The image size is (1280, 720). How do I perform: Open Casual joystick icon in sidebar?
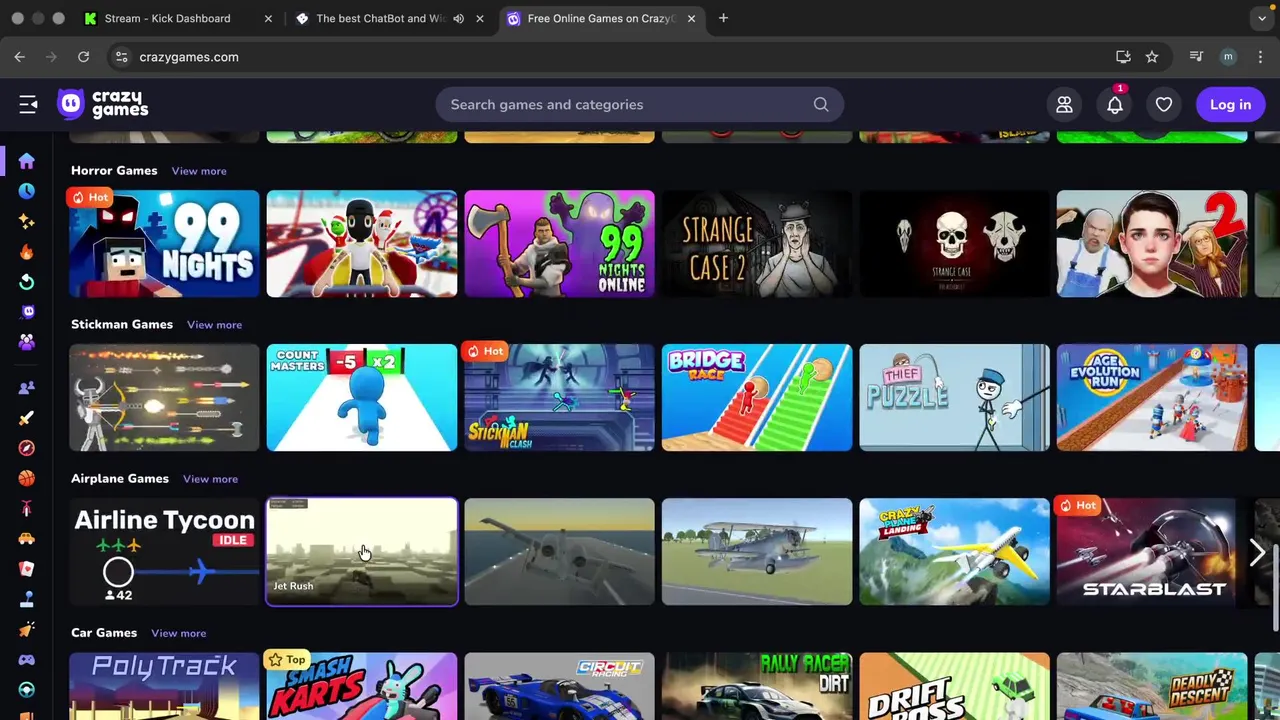click(x=27, y=599)
